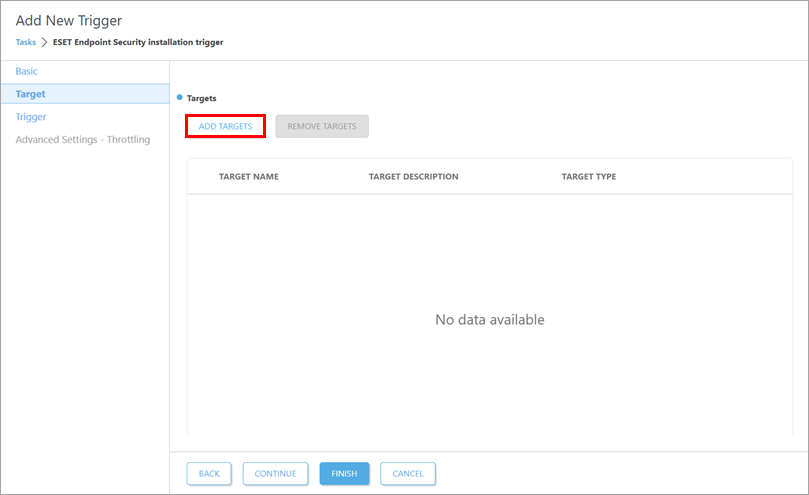Cancel the new trigger wizard
This screenshot has width=809, height=495.
pyautogui.click(x=407, y=473)
